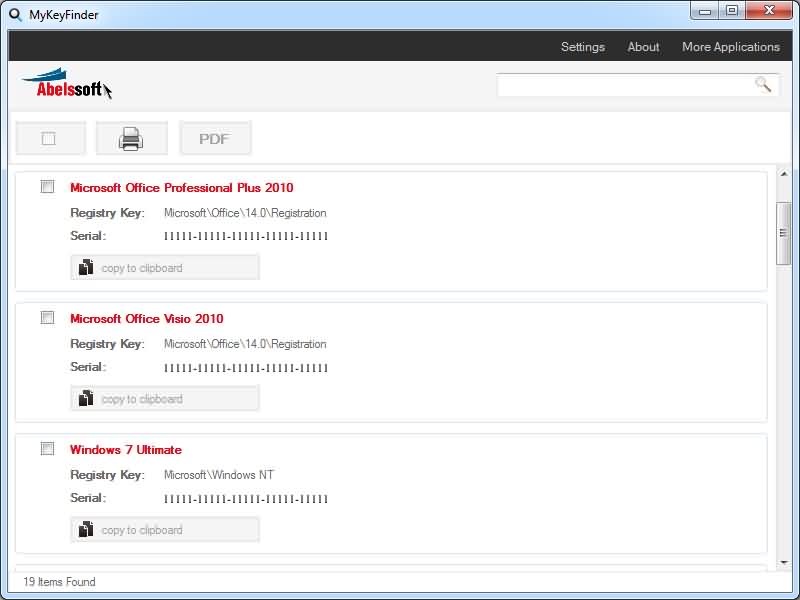Click the select-all icon on the toolbar
Screen dimensions: 800x600
point(50,138)
